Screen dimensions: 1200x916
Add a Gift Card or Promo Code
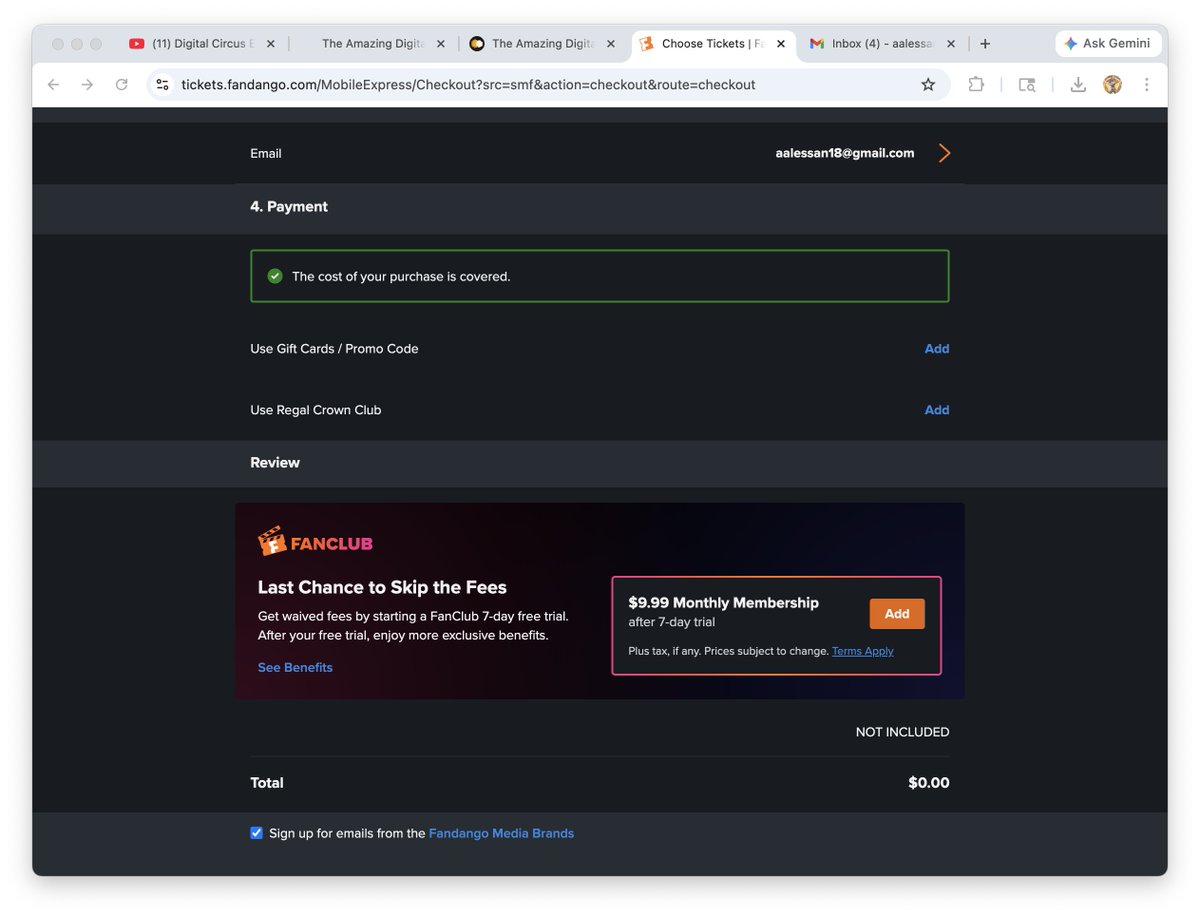937,349
